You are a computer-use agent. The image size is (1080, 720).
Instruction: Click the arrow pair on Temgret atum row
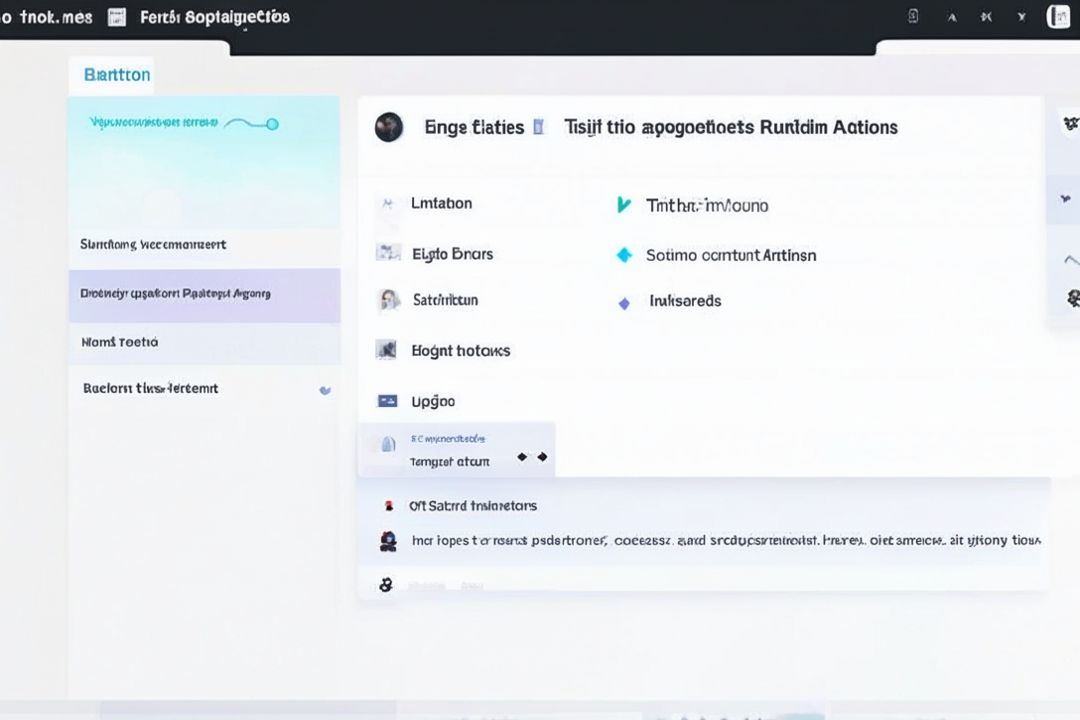point(532,457)
